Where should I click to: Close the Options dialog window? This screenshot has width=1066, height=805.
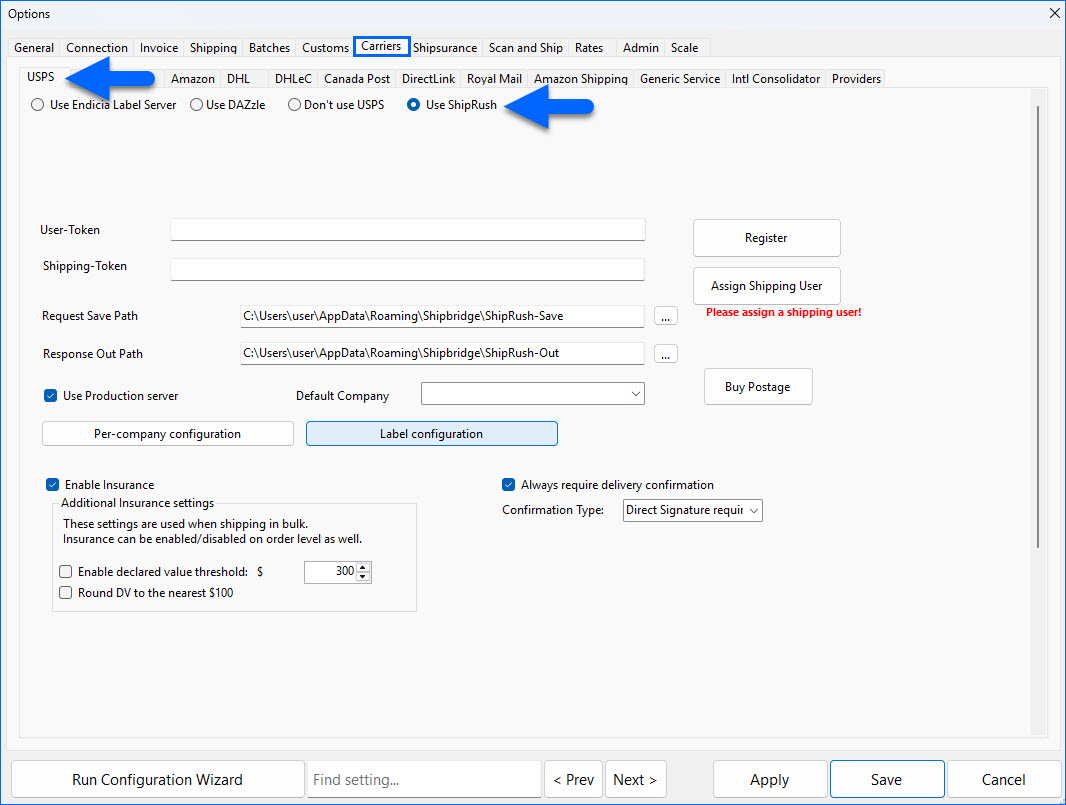pyautogui.click(x=1054, y=13)
